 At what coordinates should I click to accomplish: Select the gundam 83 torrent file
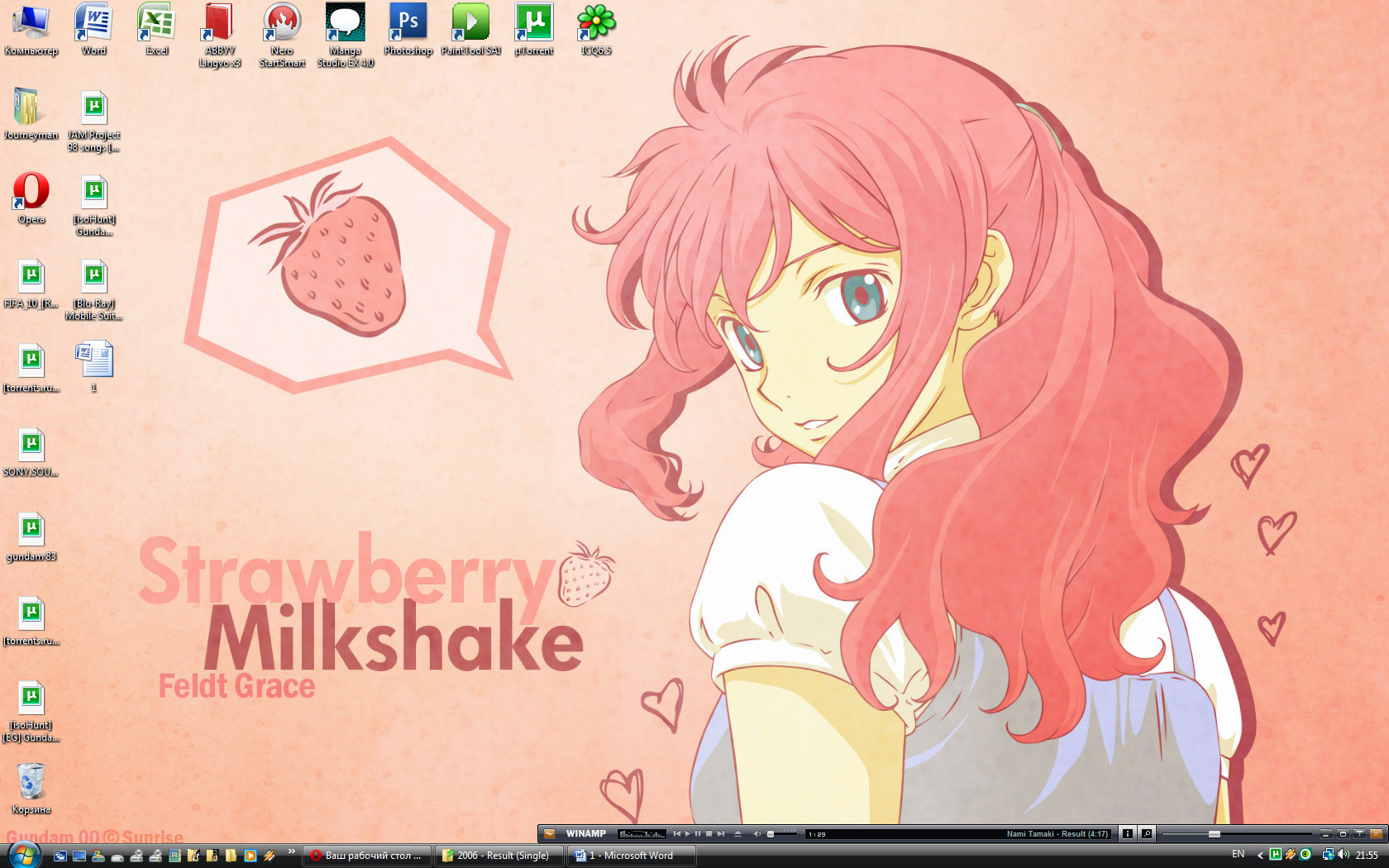(31, 536)
